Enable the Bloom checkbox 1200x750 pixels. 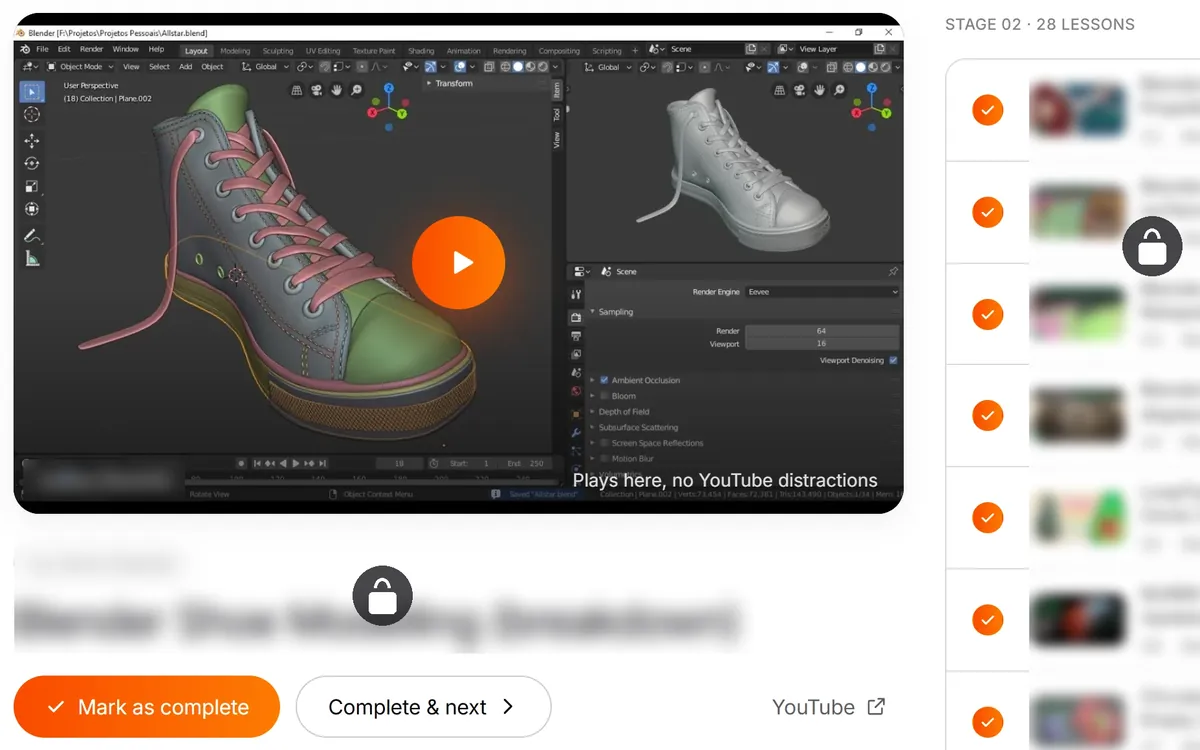pos(604,396)
